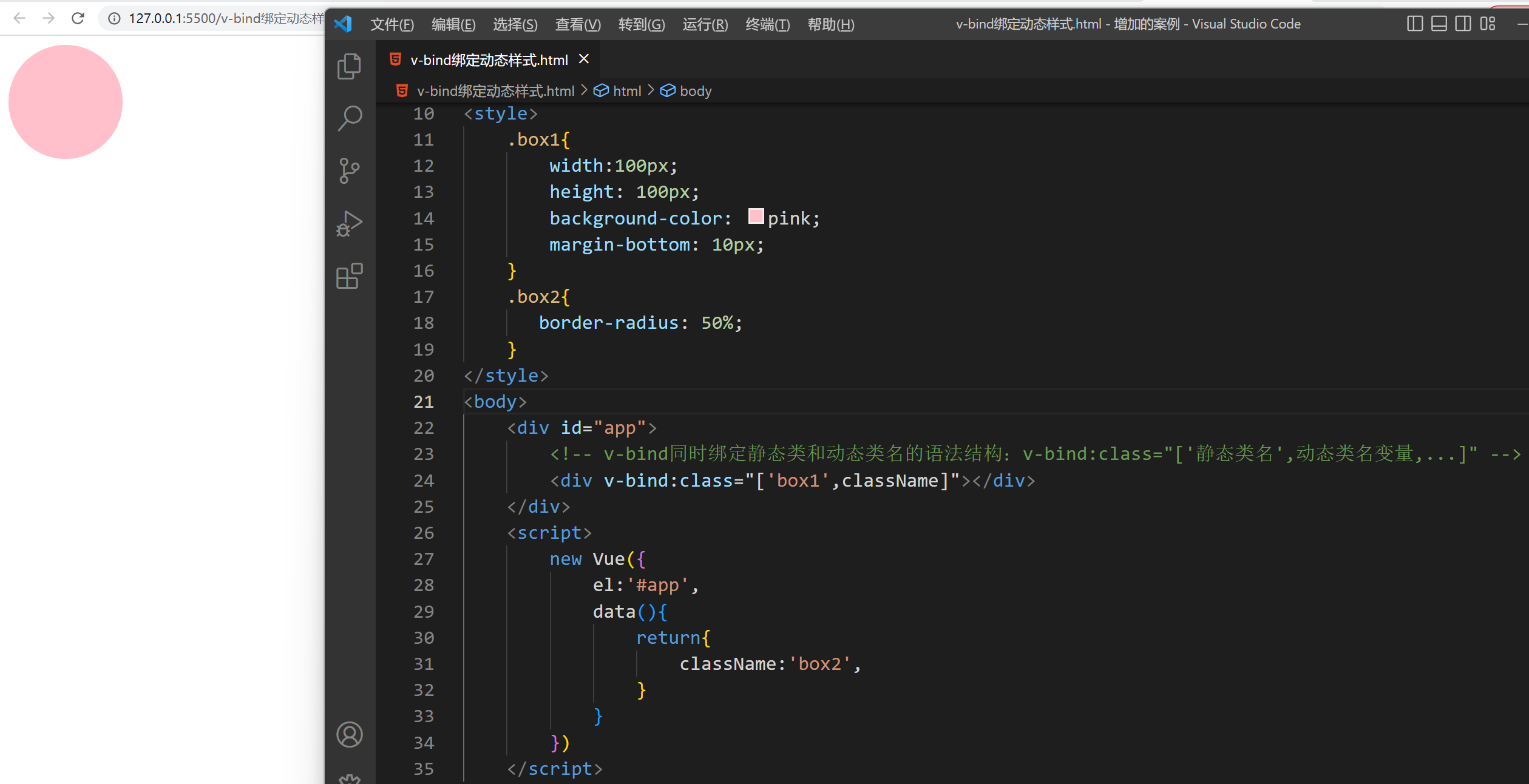Viewport: 1529px width, 784px height.
Task: Open the Run and Debug view
Action: click(349, 224)
